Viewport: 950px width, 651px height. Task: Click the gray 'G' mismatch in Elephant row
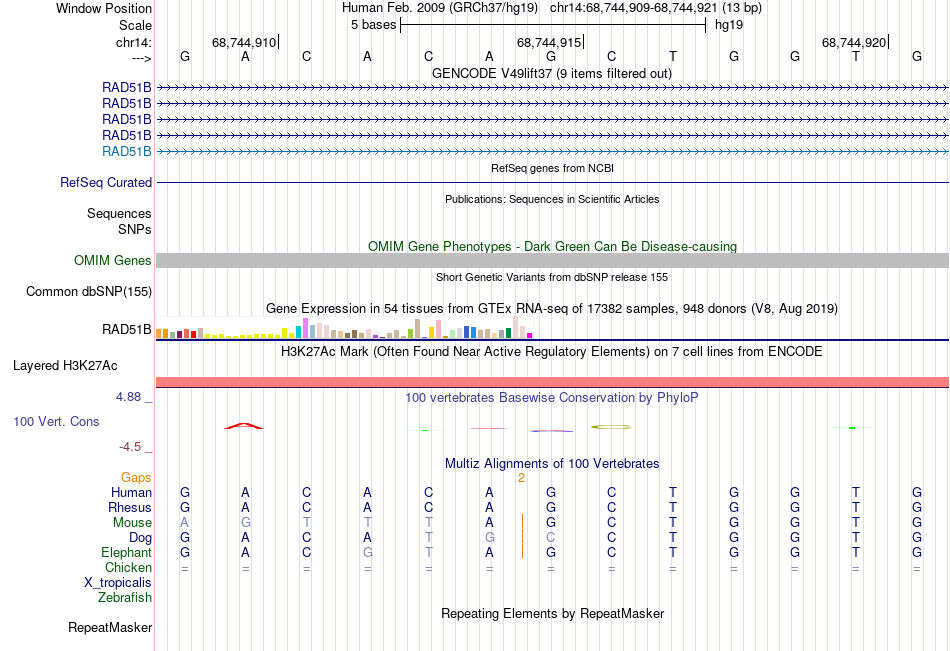pos(367,553)
